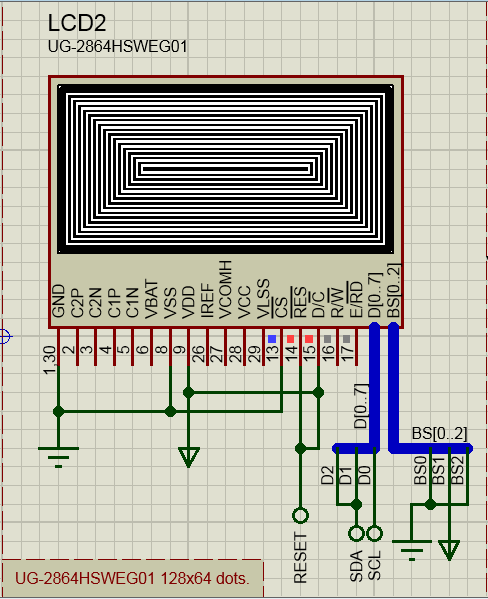488x599 pixels.
Task: Select the SDA terminal circle
Action: point(356,533)
